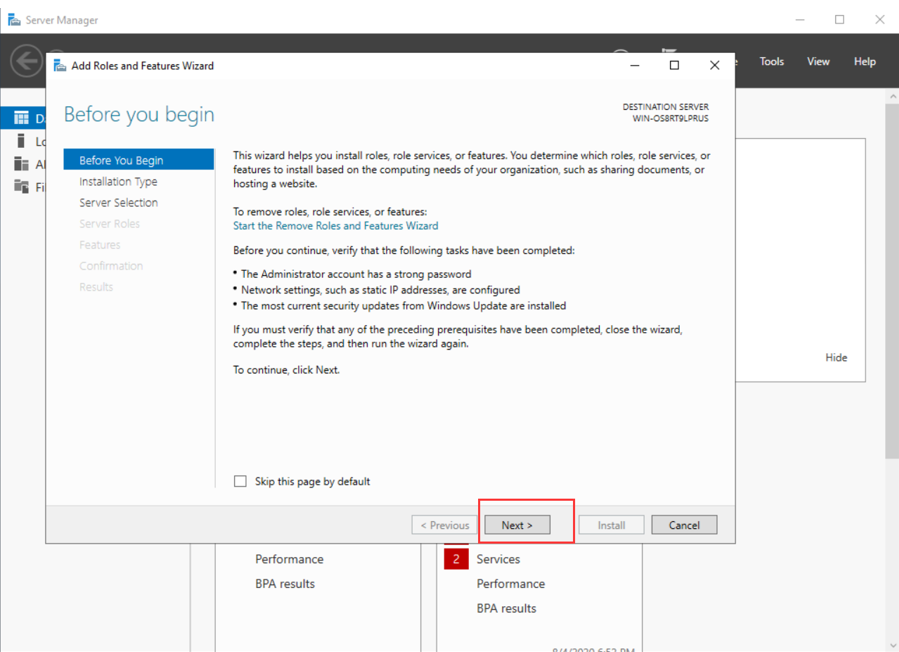Click the Server Manager back arrow button
This screenshot has width=899, height=652.
click(x=27, y=61)
